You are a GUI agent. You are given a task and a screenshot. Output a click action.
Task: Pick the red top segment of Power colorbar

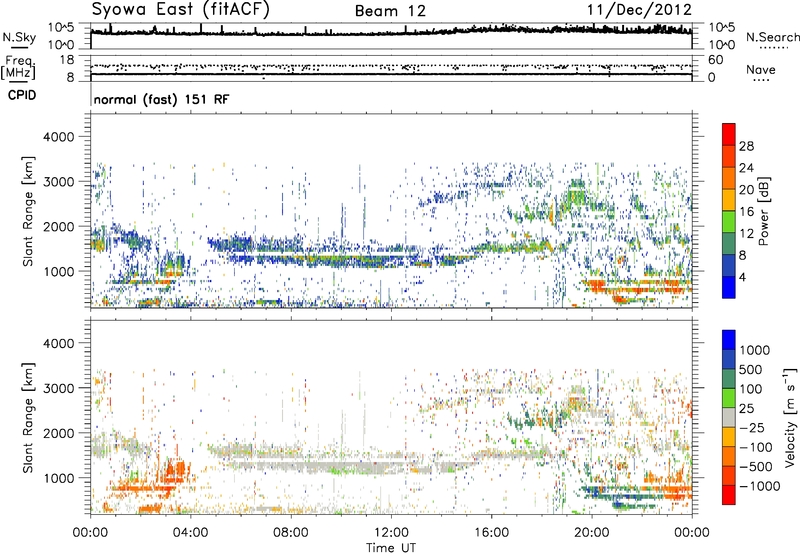click(x=729, y=134)
